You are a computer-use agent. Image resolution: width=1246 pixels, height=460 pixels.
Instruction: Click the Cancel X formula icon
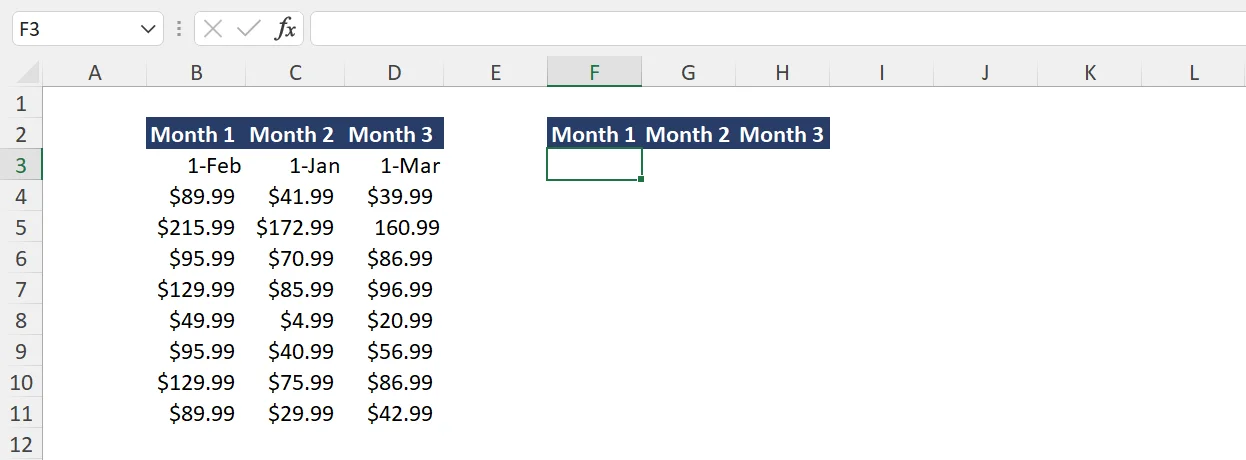coord(212,29)
